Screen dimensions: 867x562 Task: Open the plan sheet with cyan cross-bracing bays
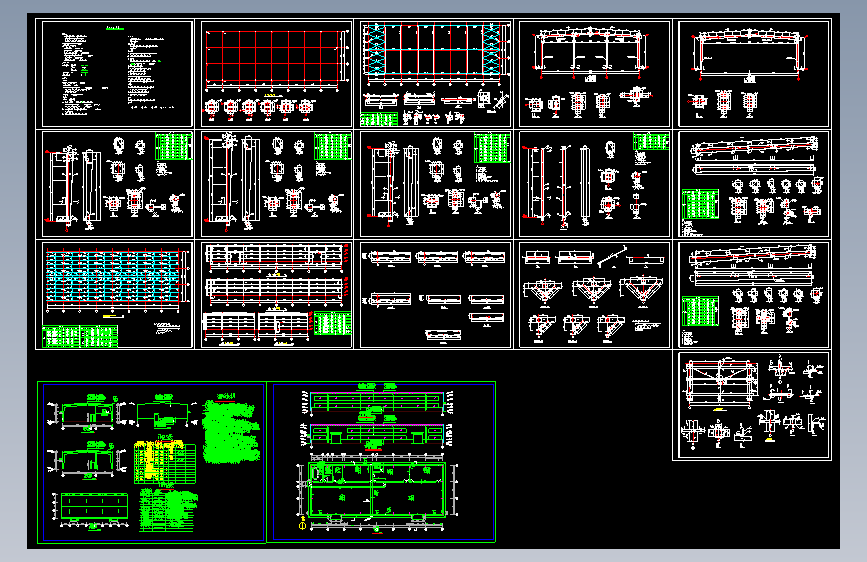[x=436, y=74]
